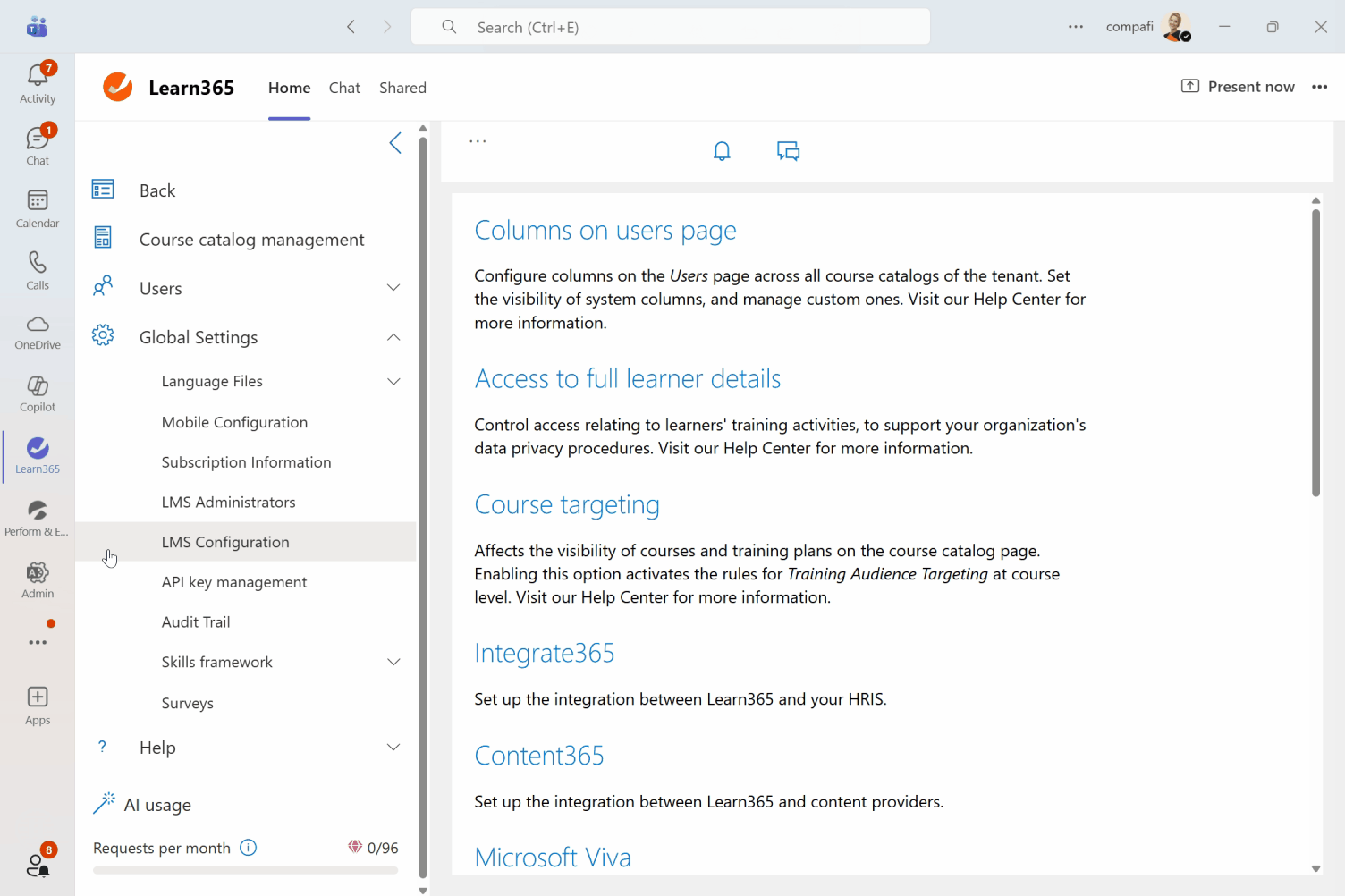
Task: Open the Columns on users page link
Action: [605, 230]
